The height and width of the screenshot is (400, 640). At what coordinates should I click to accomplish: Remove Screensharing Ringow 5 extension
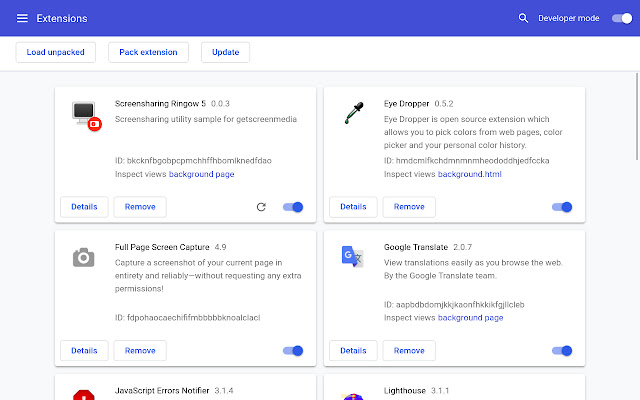click(140, 207)
